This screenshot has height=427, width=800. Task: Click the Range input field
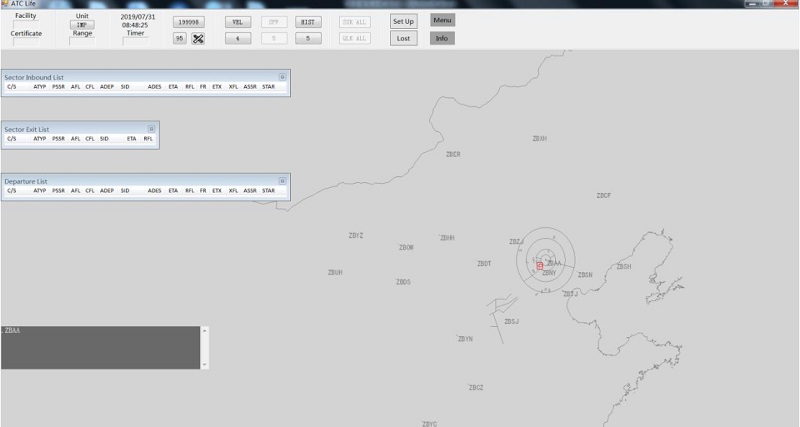pyautogui.click(x=83, y=42)
